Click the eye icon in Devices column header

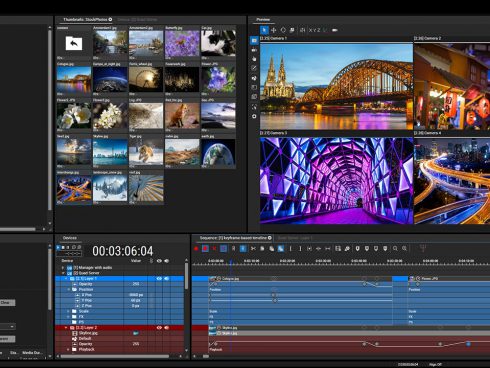coord(159,261)
